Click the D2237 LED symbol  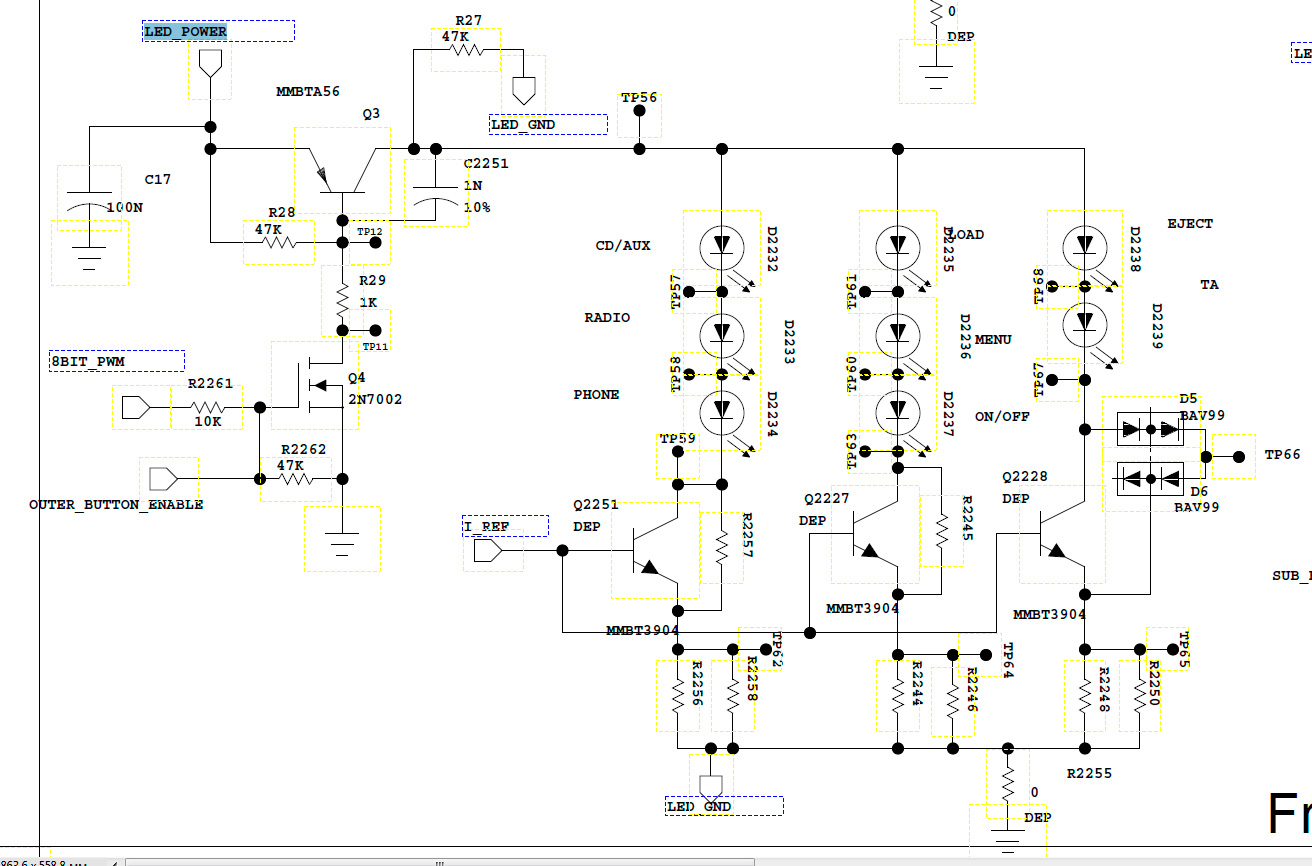pyautogui.click(x=897, y=412)
